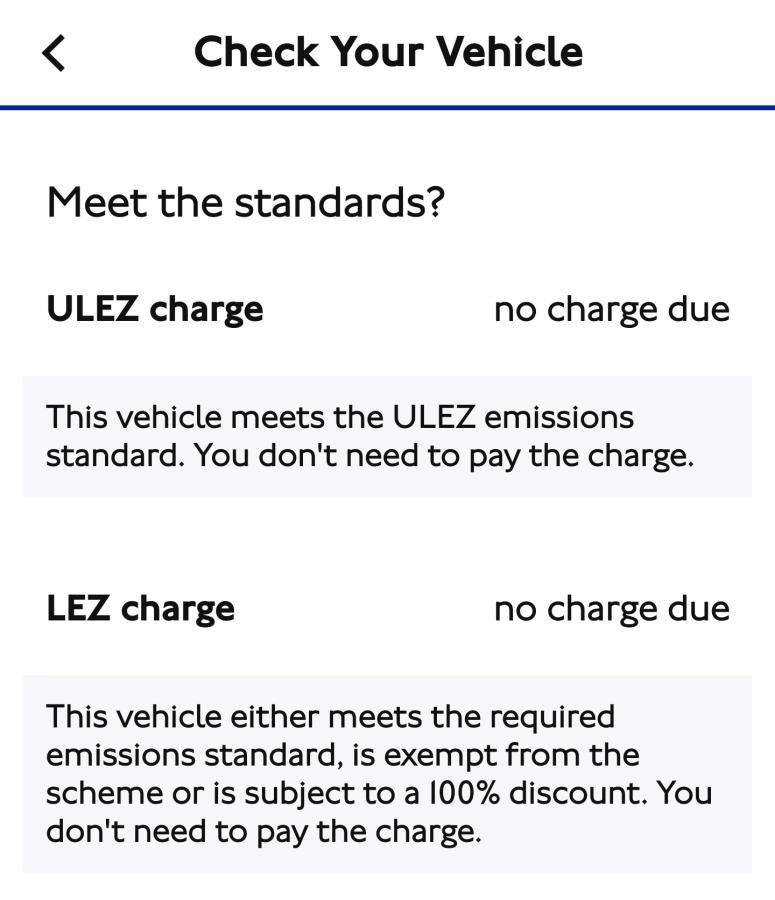Click the Check Your Vehicle title
775x900 pixels.
click(x=388, y=52)
